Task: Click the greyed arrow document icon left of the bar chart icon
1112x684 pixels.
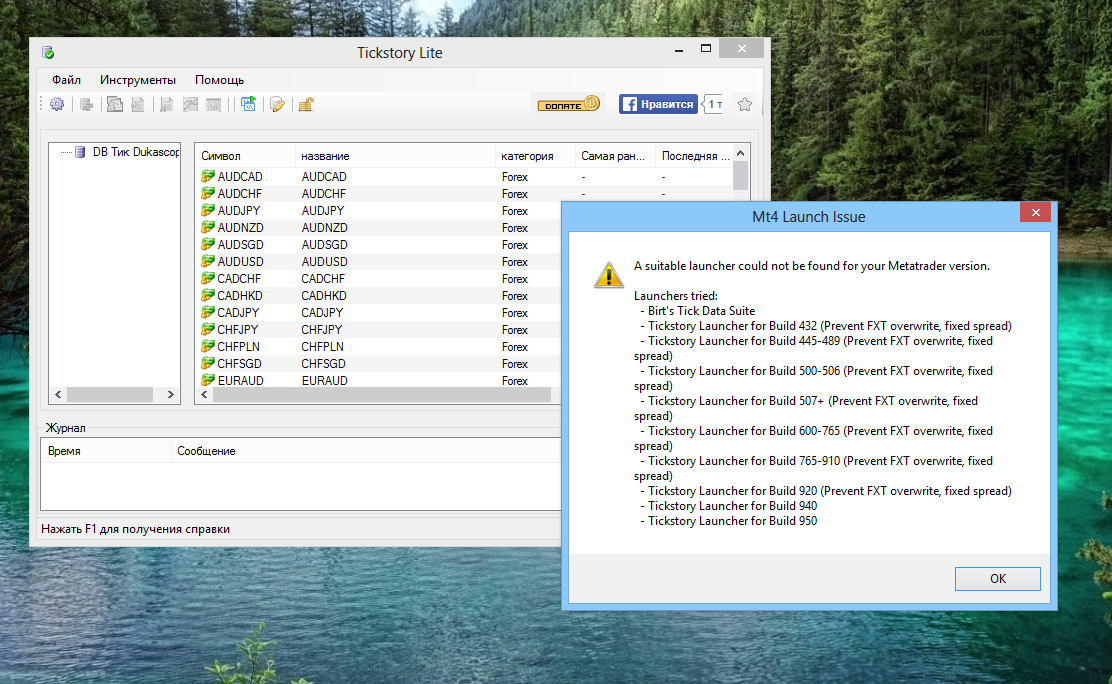Action: (138, 105)
